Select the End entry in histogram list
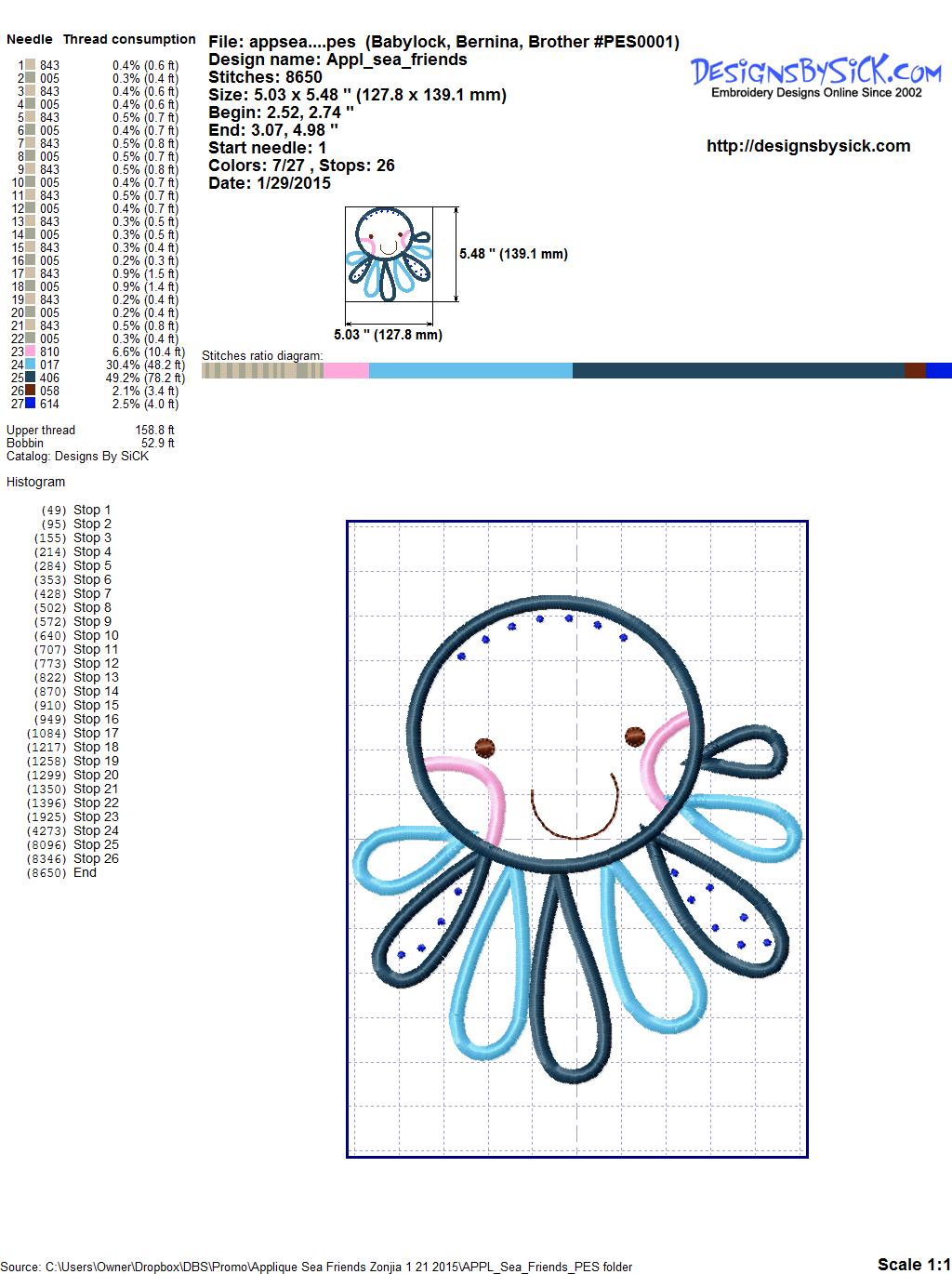 (85, 872)
